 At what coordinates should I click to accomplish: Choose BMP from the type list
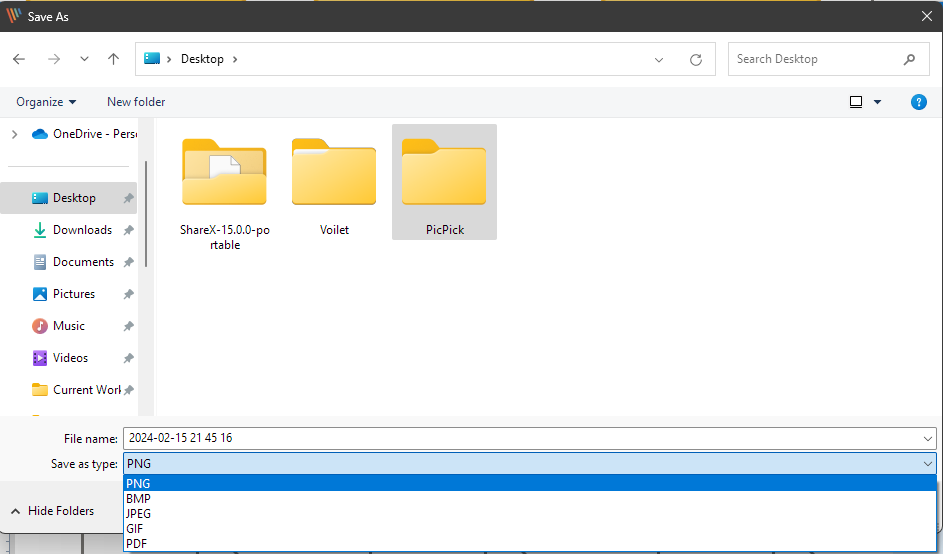pyautogui.click(x=530, y=499)
